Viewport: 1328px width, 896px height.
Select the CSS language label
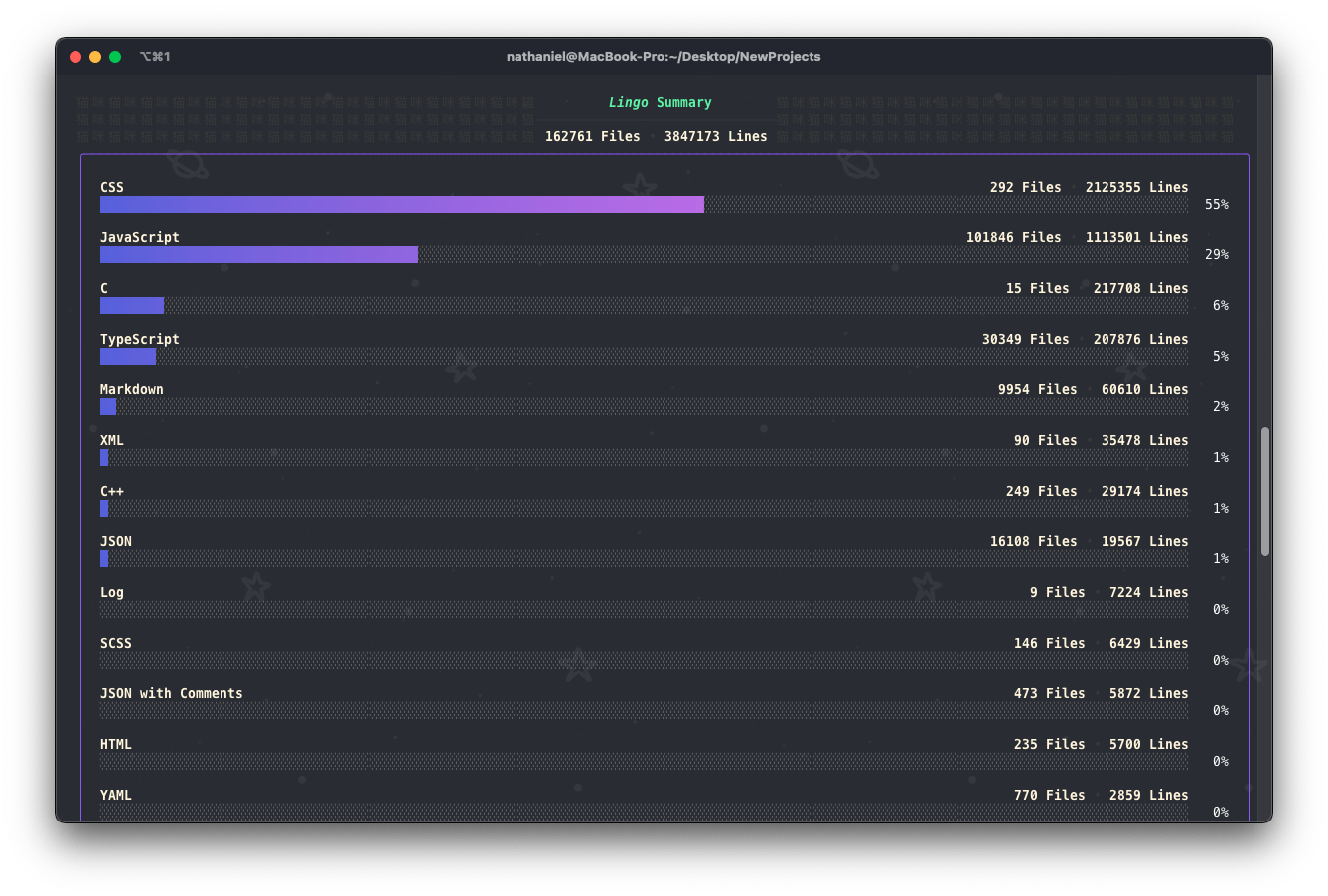pos(111,187)
